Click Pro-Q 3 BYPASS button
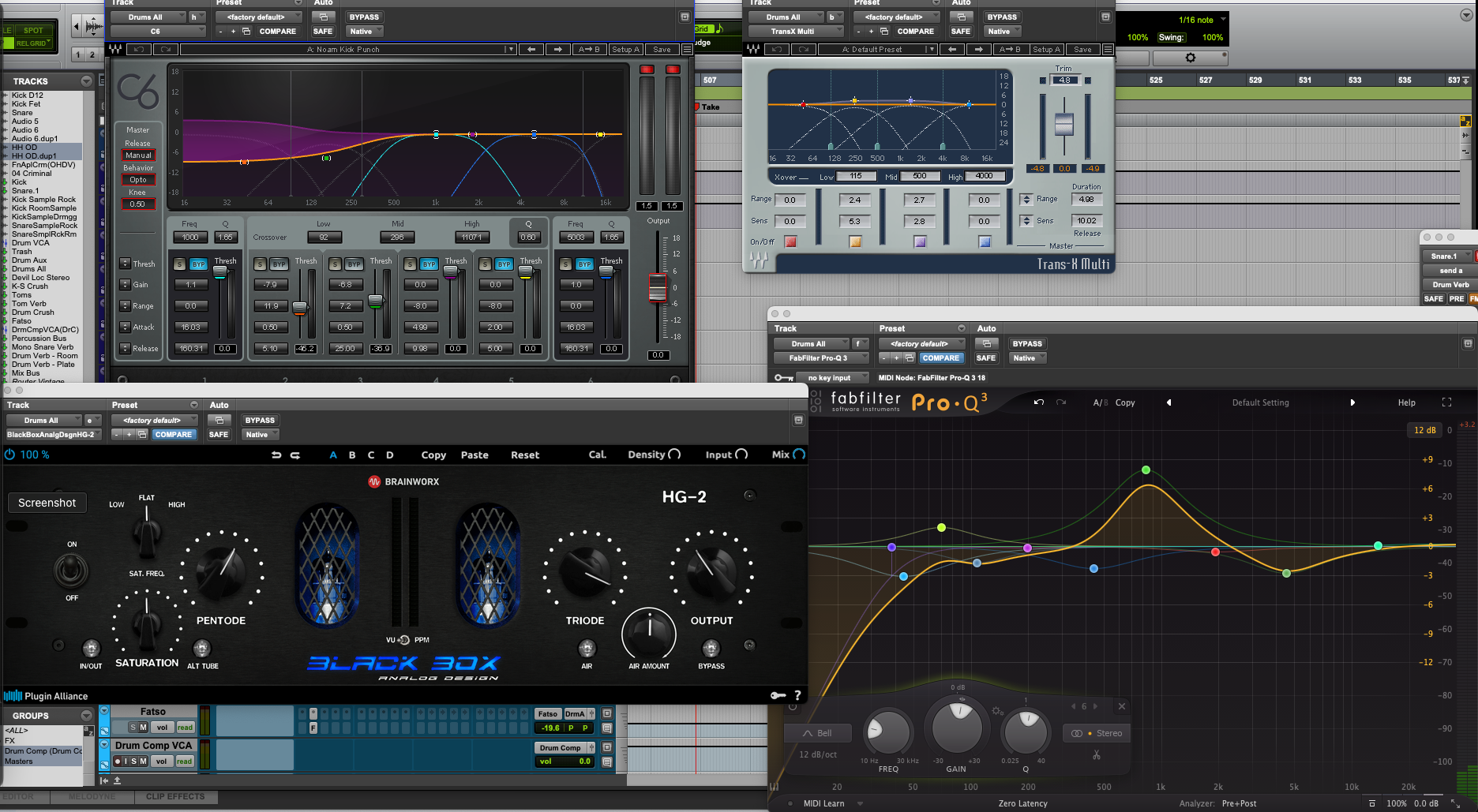 click(x=1027, y=344)
